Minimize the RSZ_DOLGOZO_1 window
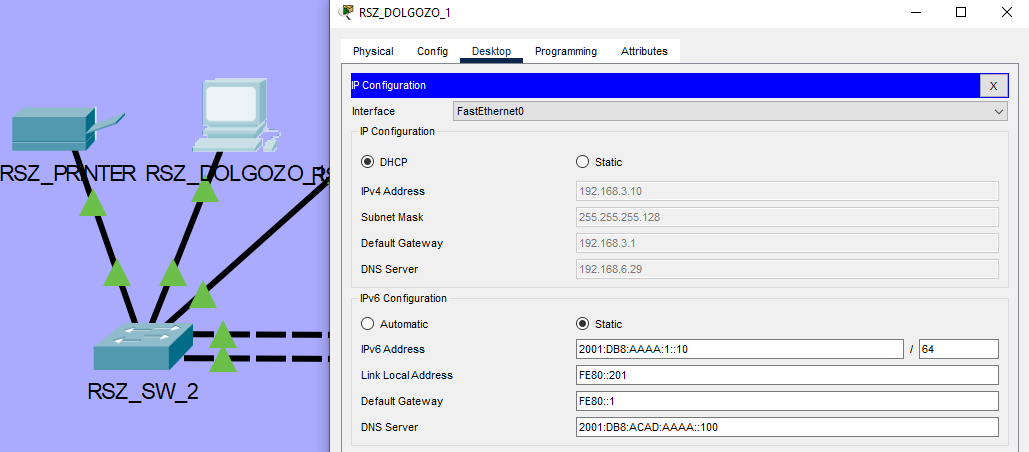1029x452 pixels. pyautogui.click(x=915, y=12)
